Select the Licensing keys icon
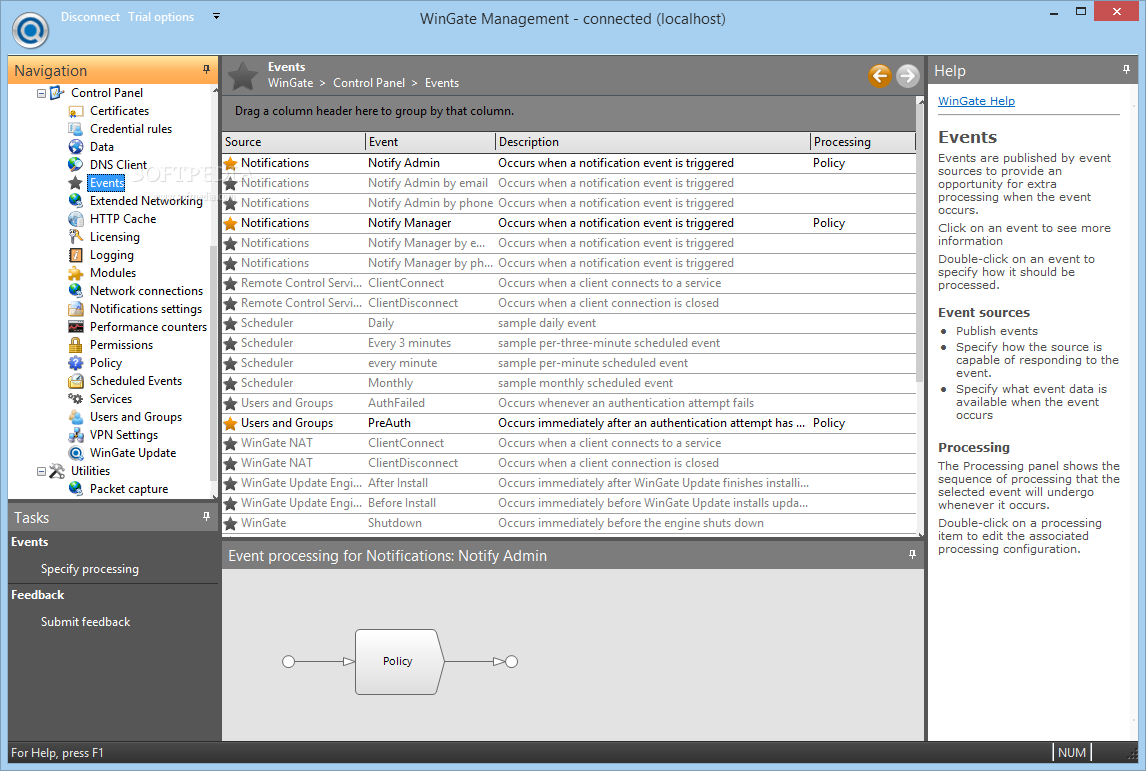This screenshot has height=771, width=1146. click(x=75, y=237)
